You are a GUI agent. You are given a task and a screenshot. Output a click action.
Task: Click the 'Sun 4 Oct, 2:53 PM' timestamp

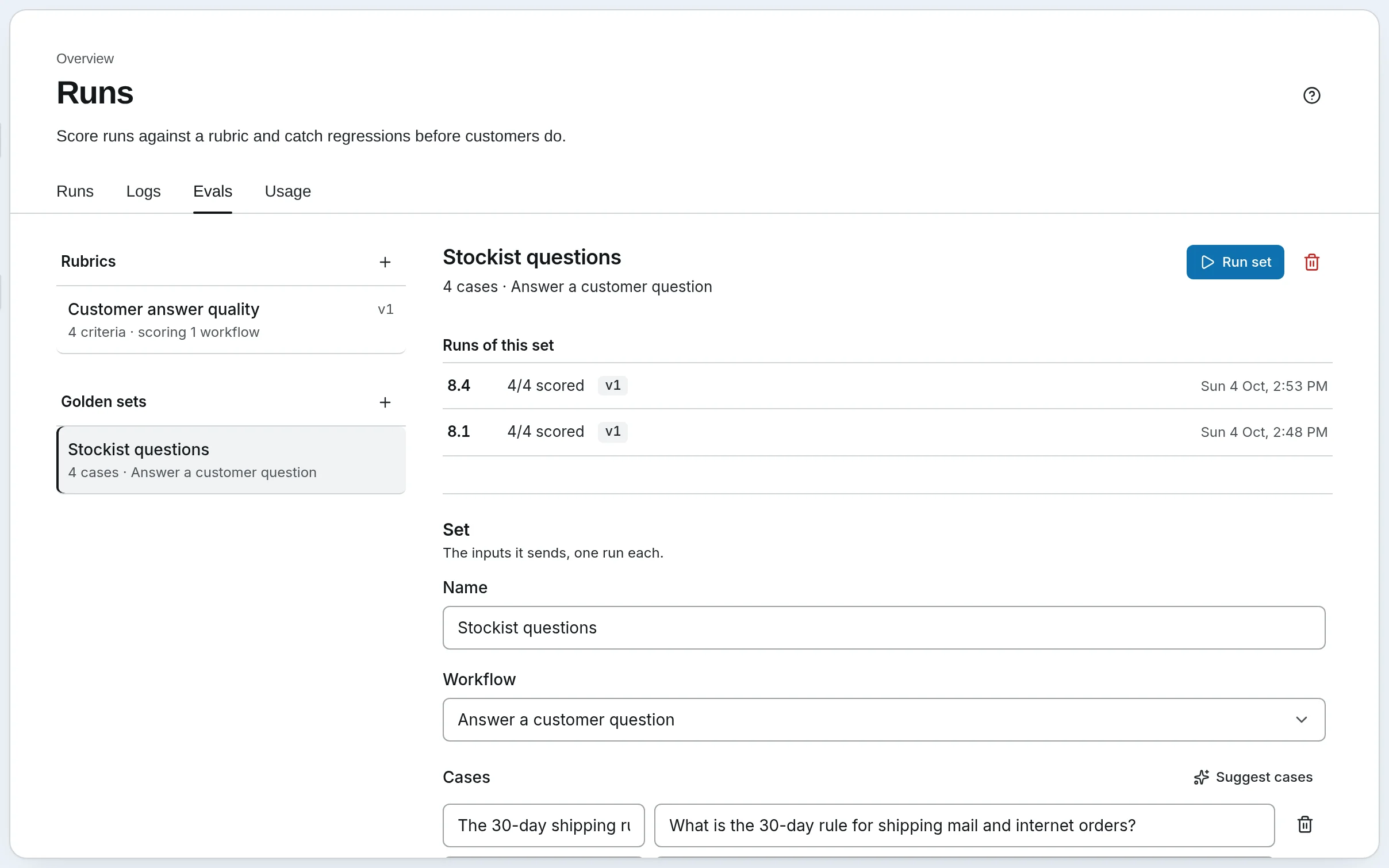click(x=1264, y=386)
